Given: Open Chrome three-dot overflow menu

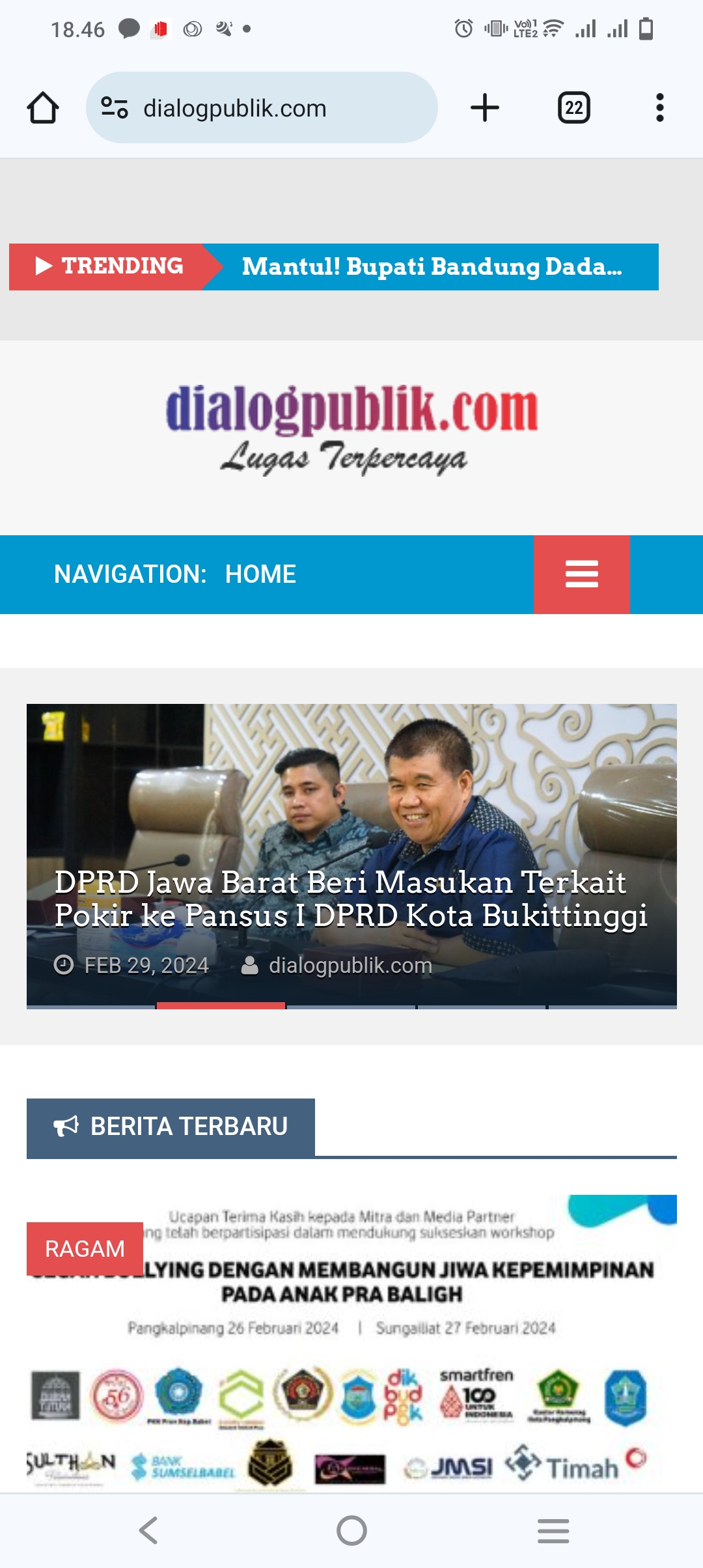Looking at the screenshot, I should click(x=660, y=107).
